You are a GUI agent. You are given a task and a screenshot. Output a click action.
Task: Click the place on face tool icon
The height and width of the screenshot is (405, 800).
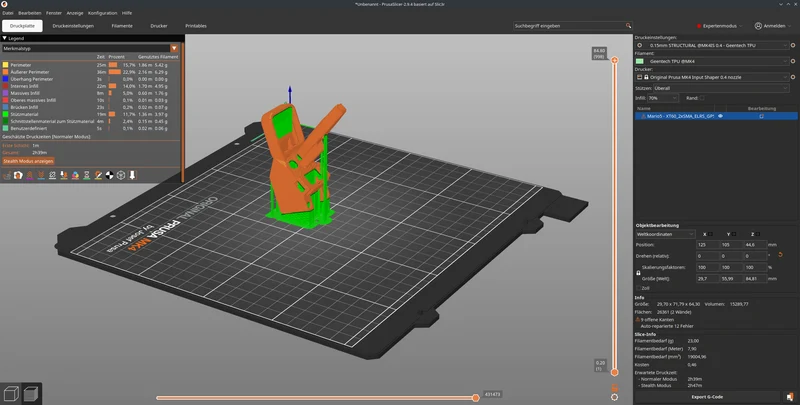(64, 175)
